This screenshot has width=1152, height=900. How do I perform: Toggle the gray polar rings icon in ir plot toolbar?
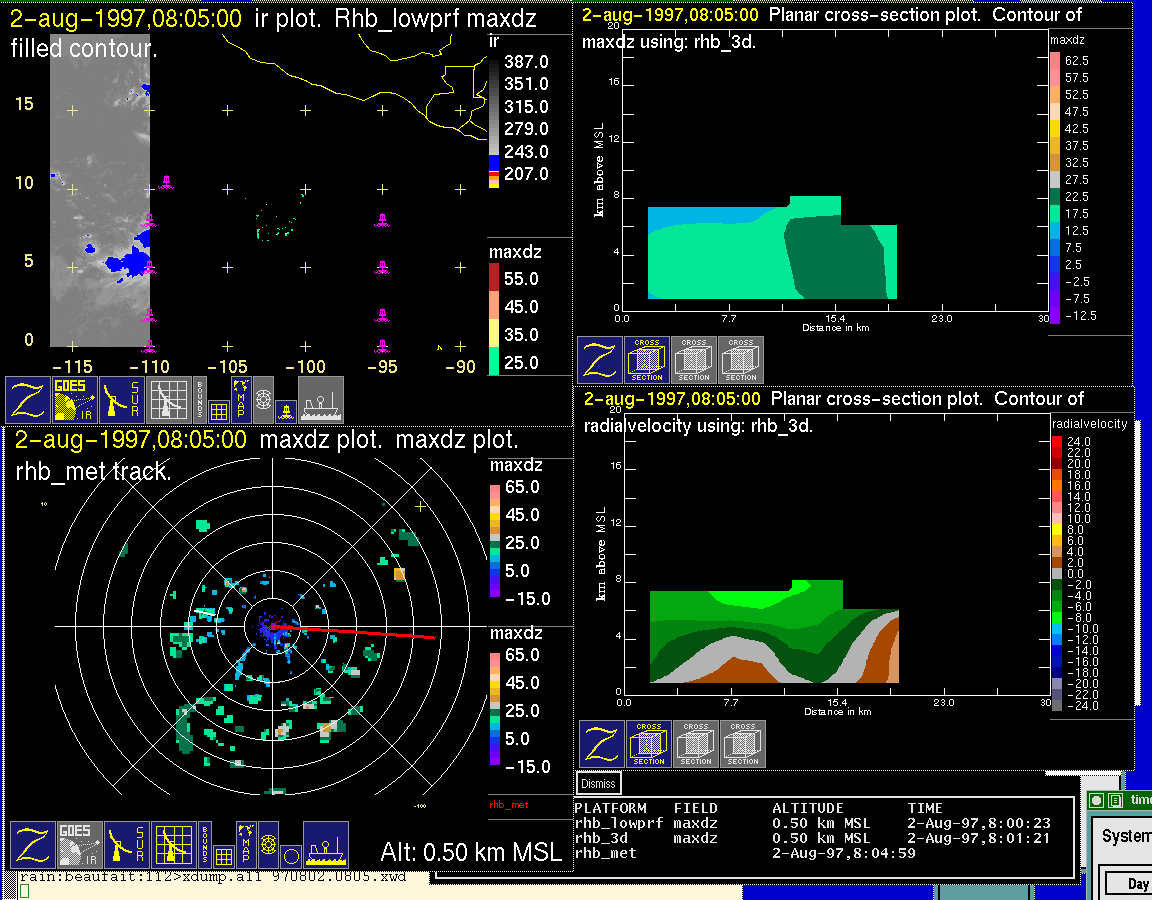tap(264, 397)
